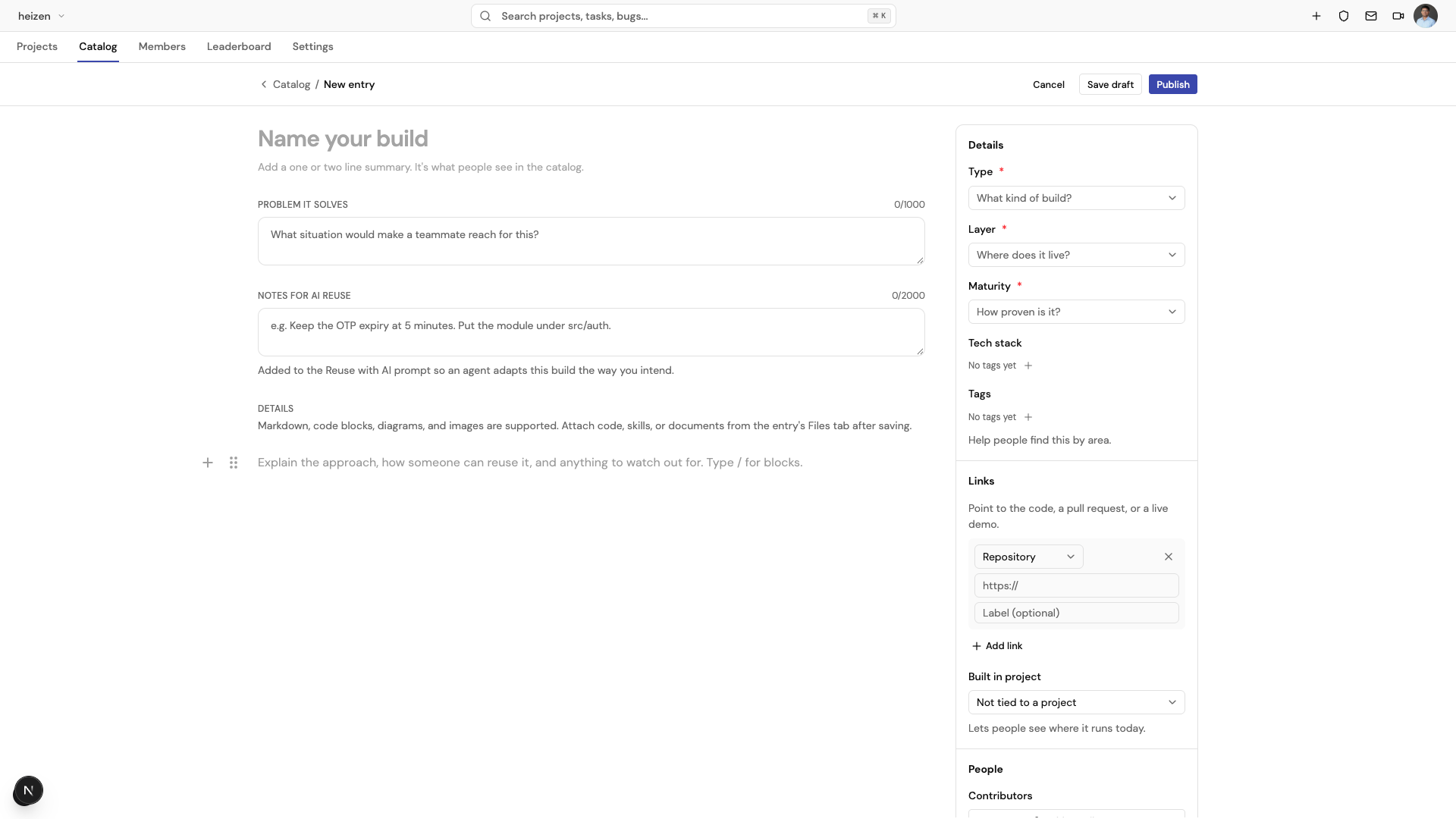Publish the new entry
1456x819 pixels.
1172,84
